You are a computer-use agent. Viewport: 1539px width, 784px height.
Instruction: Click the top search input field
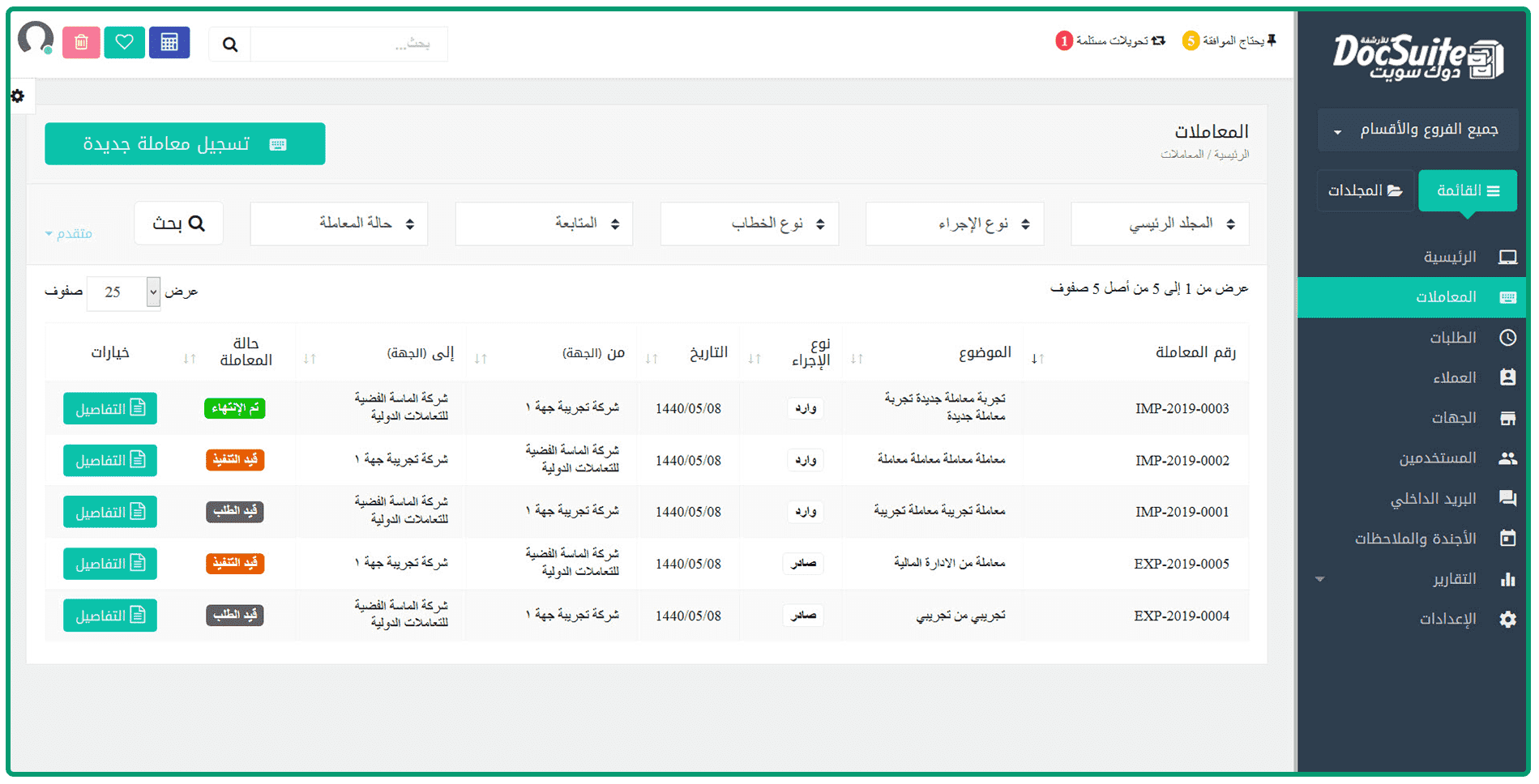pyautogui.click(x=348, y=45)
